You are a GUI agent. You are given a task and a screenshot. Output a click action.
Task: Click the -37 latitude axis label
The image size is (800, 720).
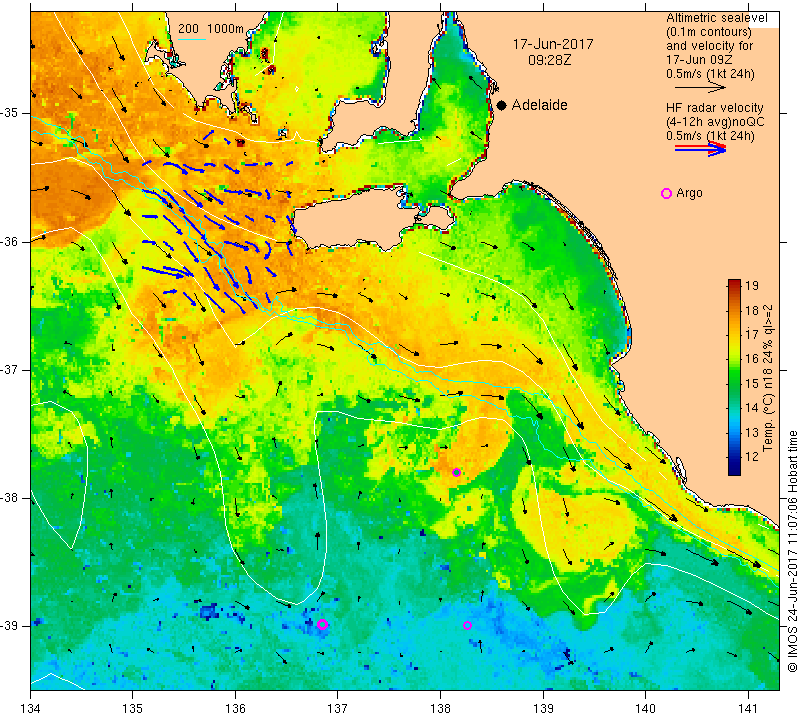[10, 369]
